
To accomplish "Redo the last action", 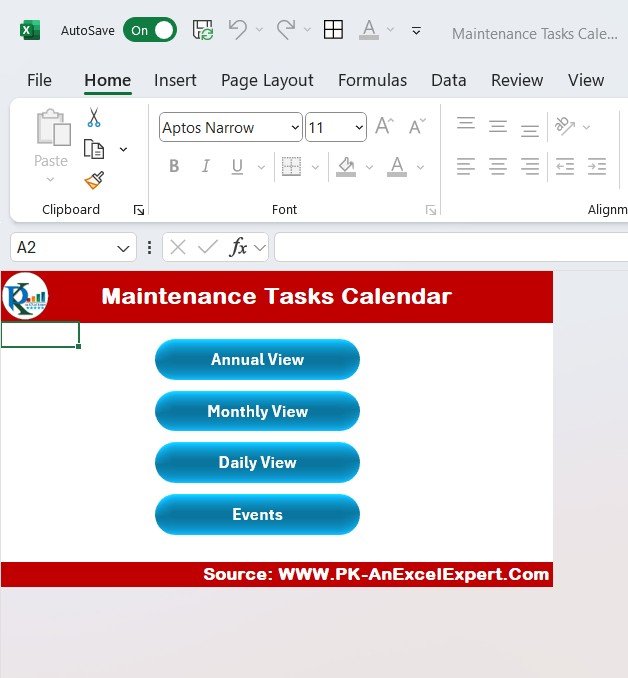I will pyautogui.click(x=286, y=30).
